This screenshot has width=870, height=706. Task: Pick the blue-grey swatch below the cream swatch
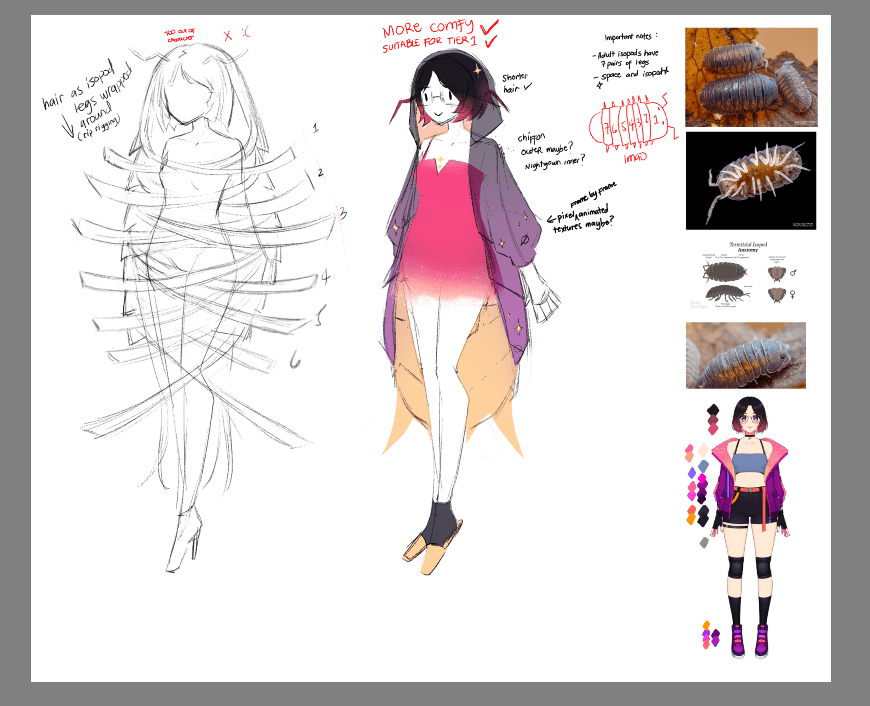pyautogui.click(x=703, y=466)
